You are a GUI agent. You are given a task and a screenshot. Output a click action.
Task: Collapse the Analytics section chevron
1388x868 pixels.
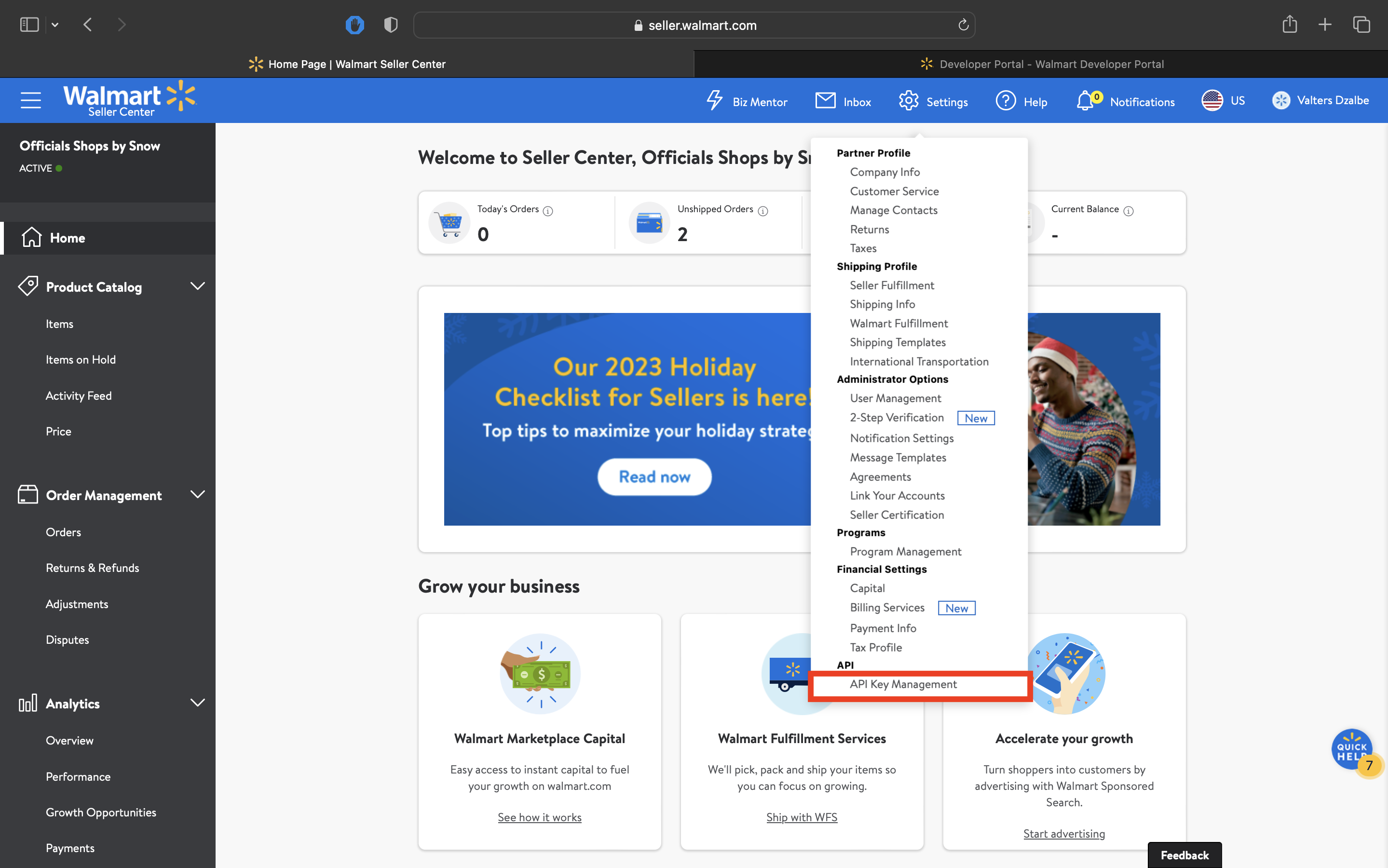(x=197, y=703)
